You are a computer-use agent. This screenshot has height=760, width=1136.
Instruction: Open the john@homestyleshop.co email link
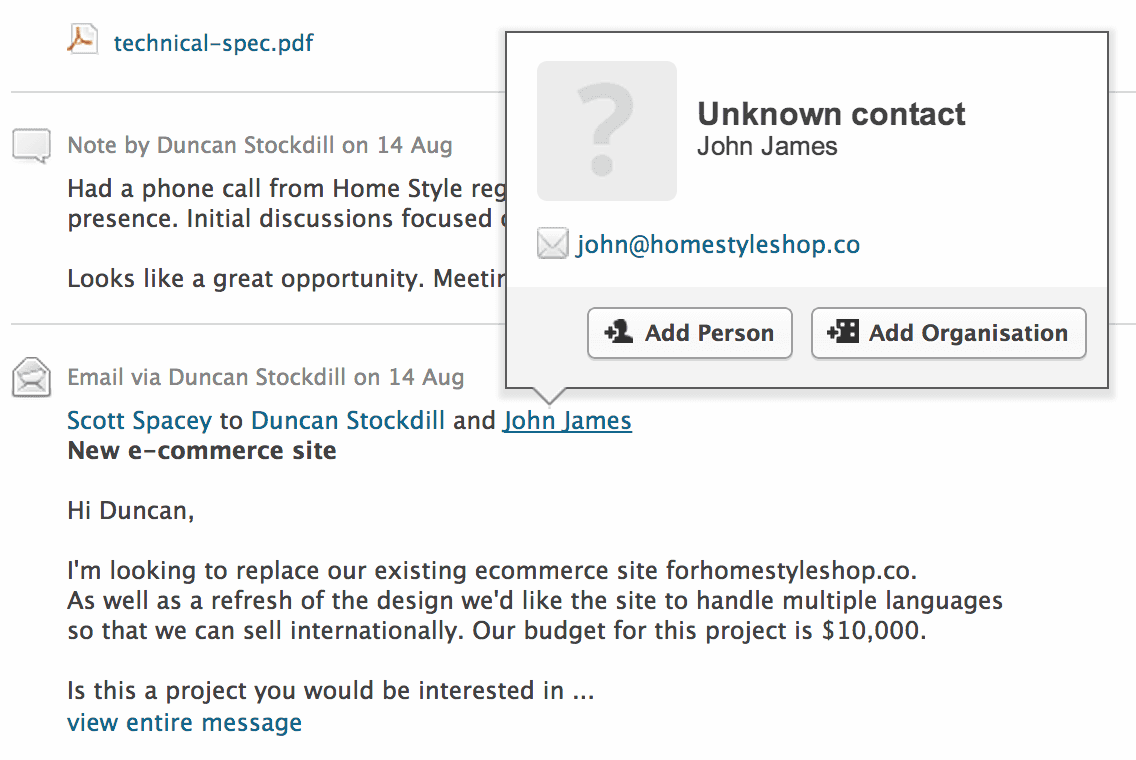coord(718,245)
